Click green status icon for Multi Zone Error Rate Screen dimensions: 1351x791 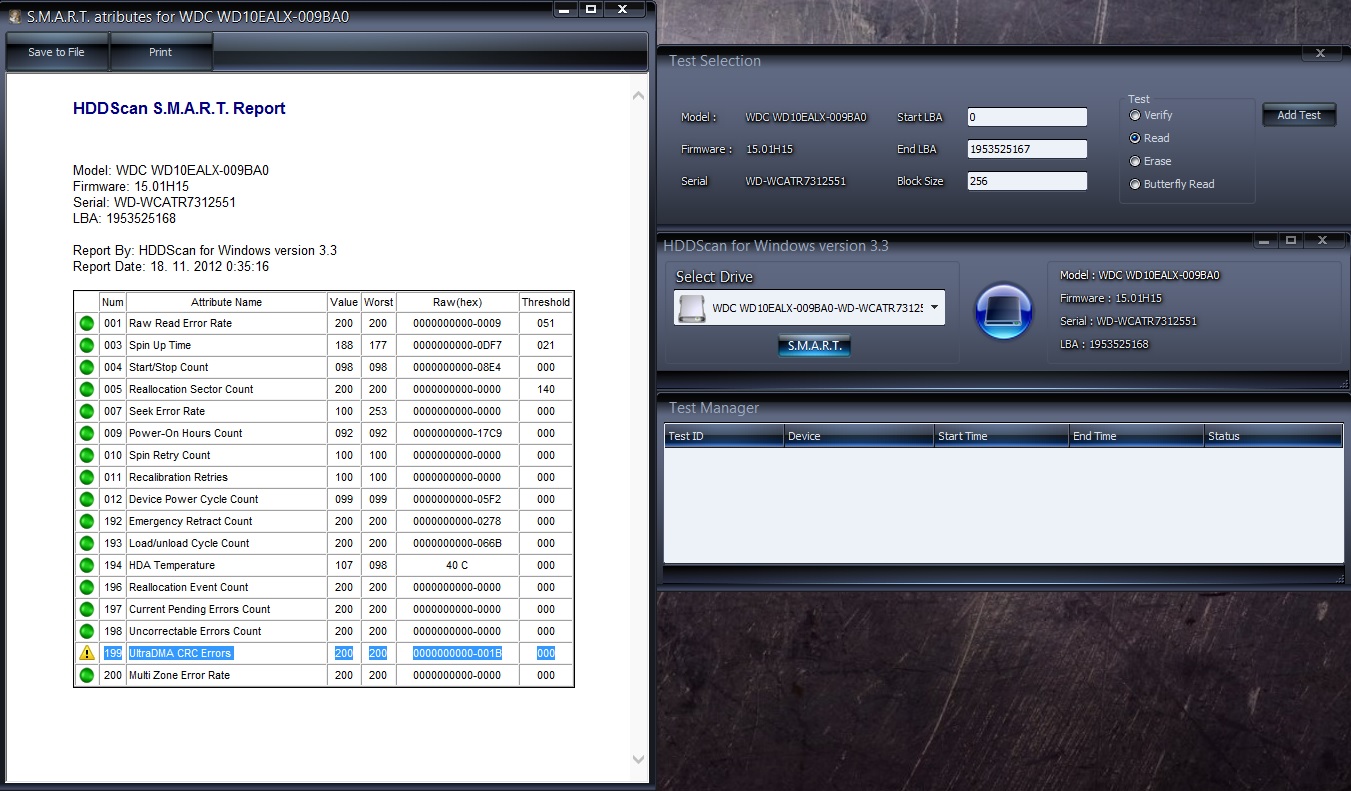(x=87, y=675)
